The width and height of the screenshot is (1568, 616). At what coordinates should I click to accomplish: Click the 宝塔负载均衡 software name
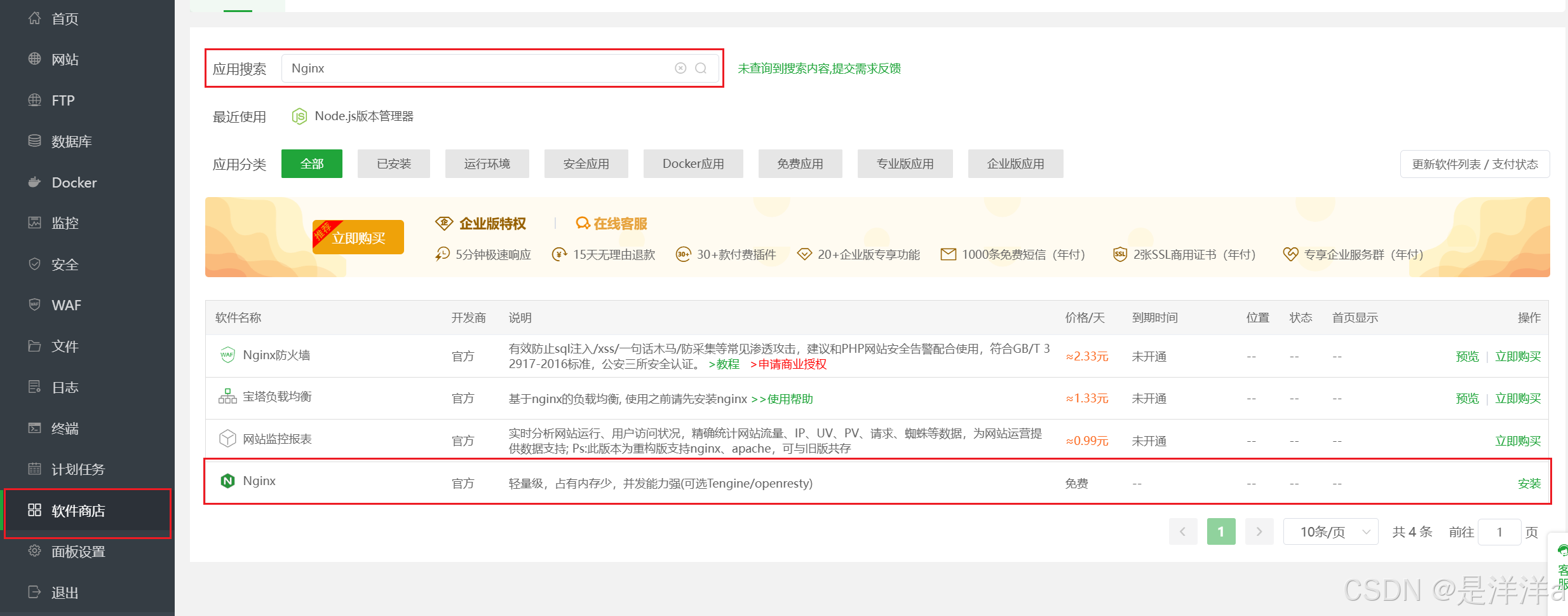(277, 397)
